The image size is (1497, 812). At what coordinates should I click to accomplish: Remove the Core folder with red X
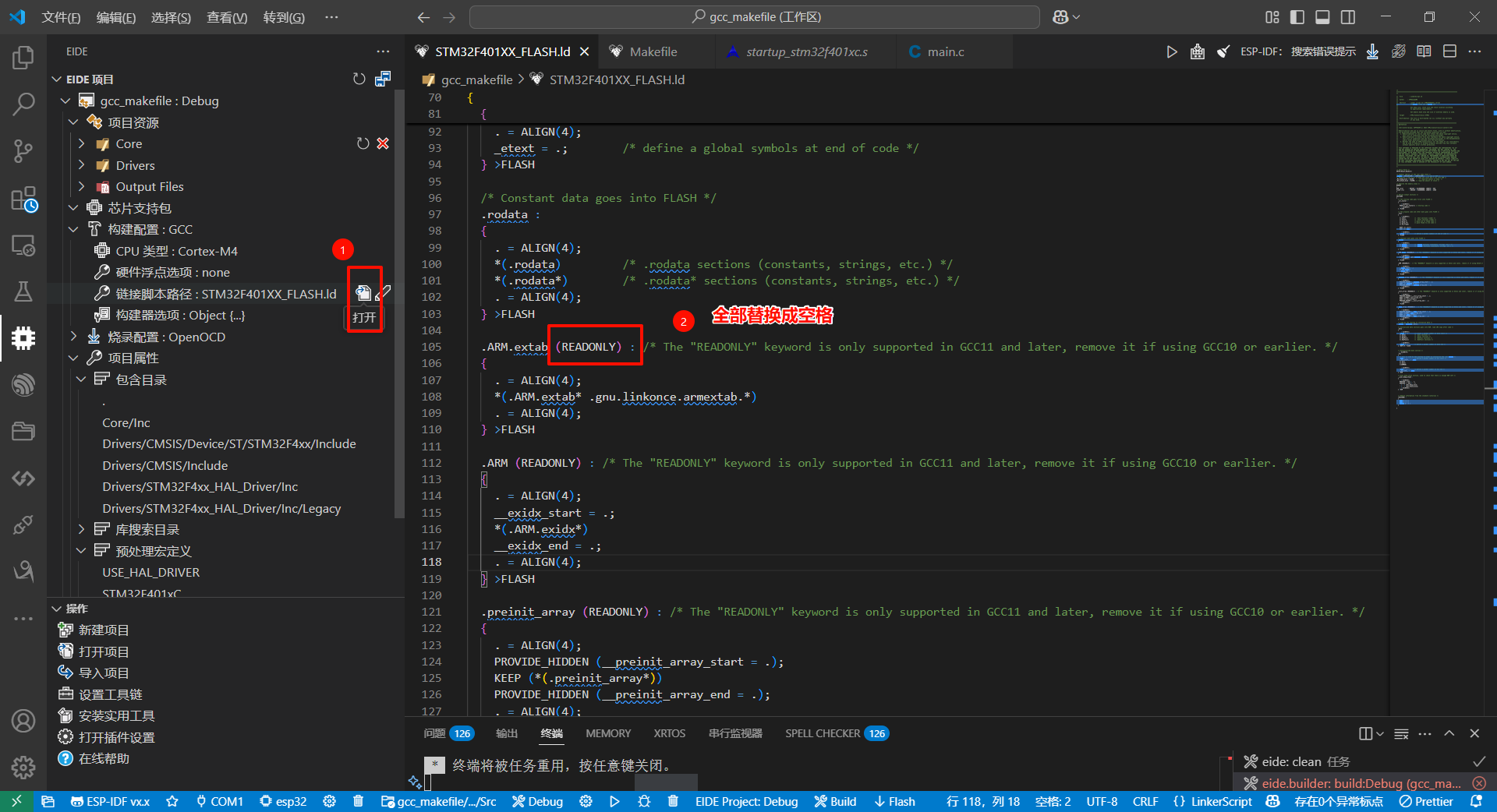(383, 143)
